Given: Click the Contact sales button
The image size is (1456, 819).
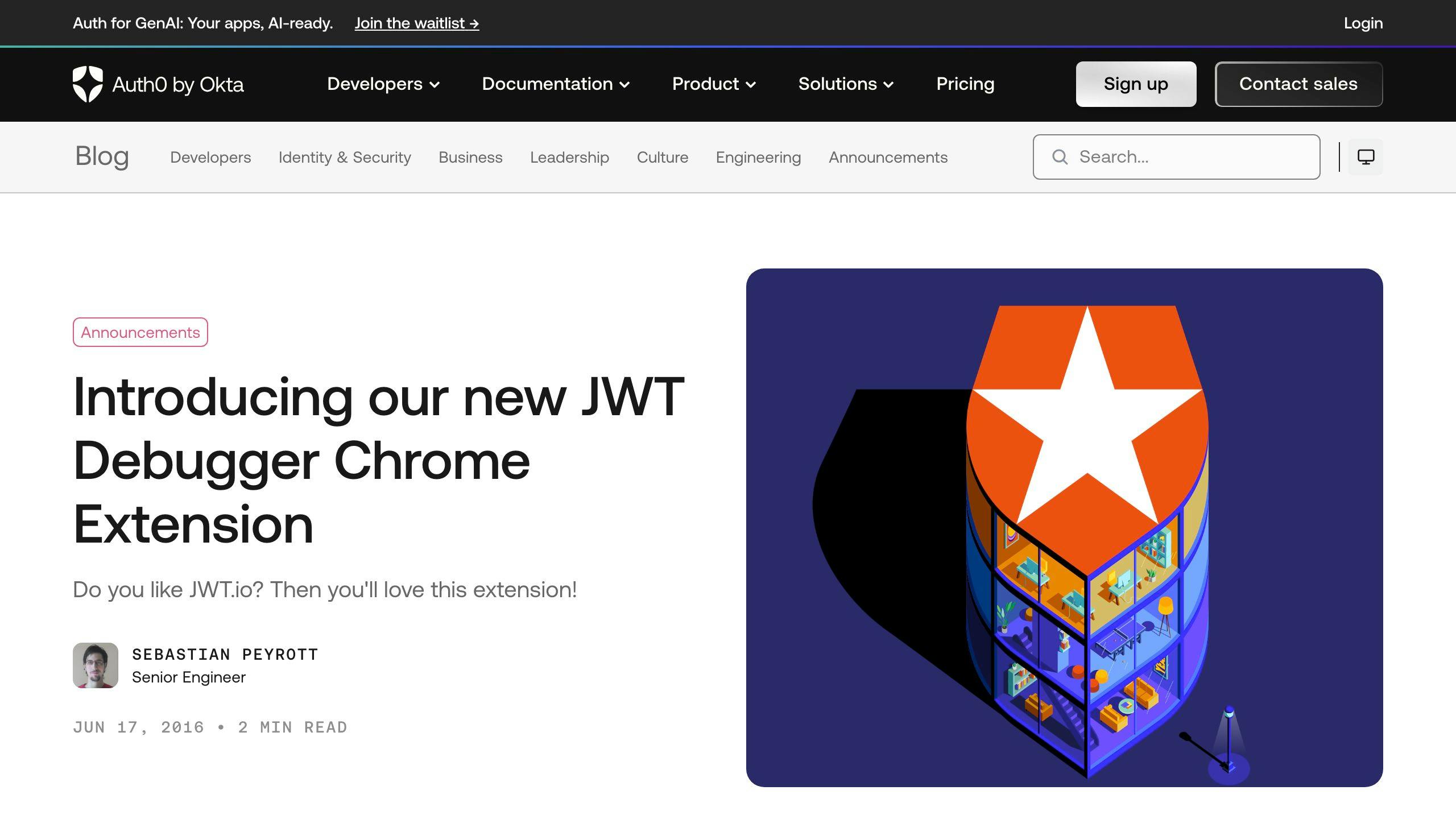Looking at the screenshot, I should (x=1298, y=84).
